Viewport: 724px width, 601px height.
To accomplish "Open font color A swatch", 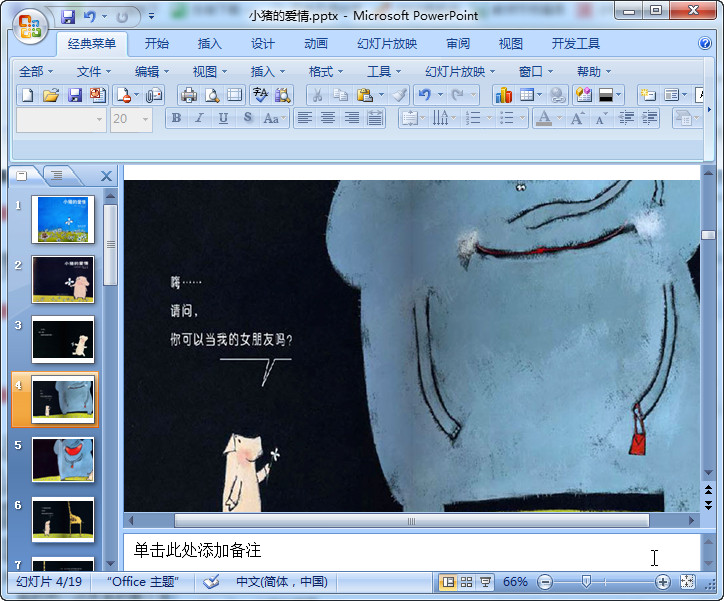I will pyautogui.click(x=544, y=118).
